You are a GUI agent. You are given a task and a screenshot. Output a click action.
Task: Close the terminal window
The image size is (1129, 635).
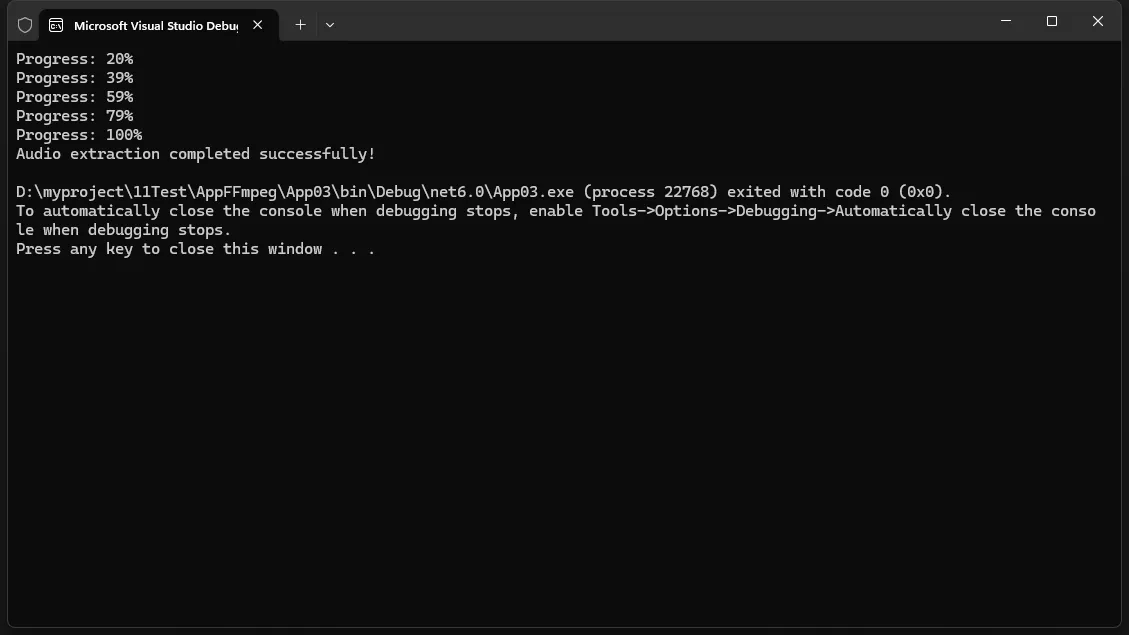coord(1098,21)
